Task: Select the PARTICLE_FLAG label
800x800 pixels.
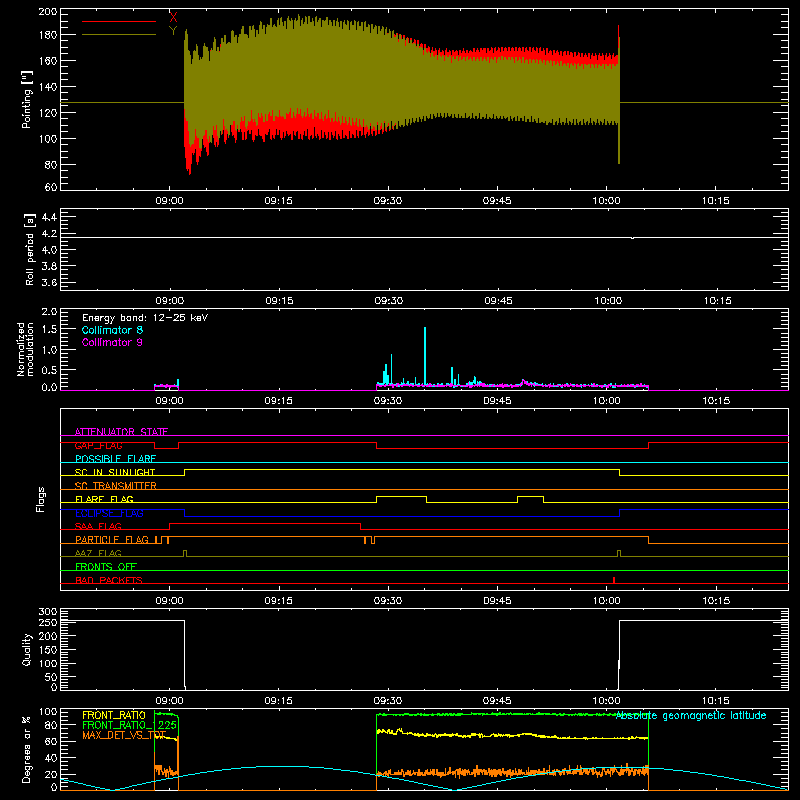Action: (112, 539)
